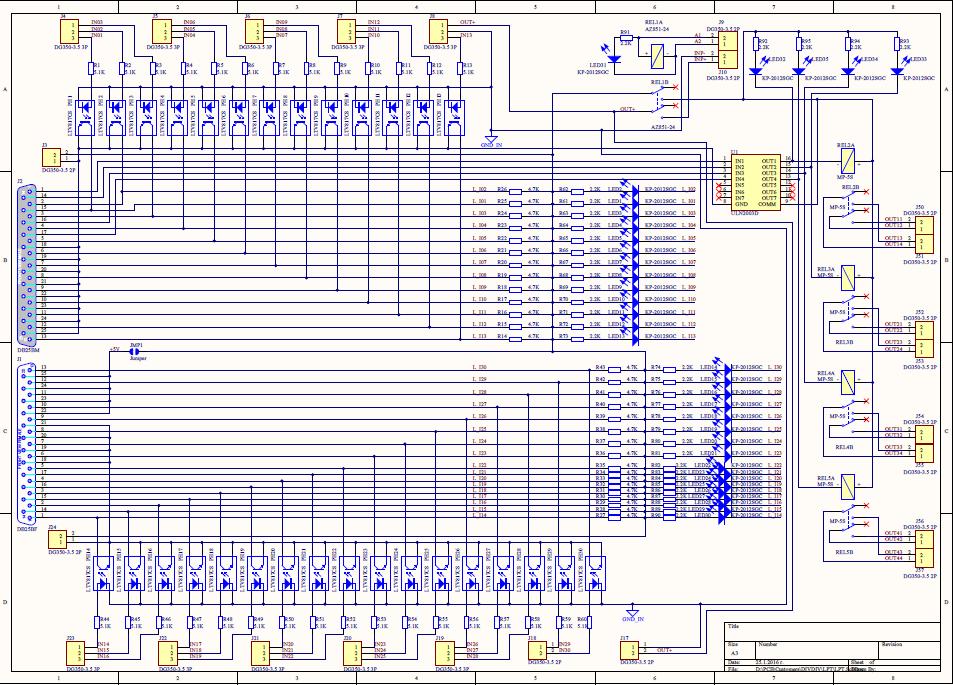Click the Revision field in the title block
Screen dimensions: 953x685
(x=909, y=648)
